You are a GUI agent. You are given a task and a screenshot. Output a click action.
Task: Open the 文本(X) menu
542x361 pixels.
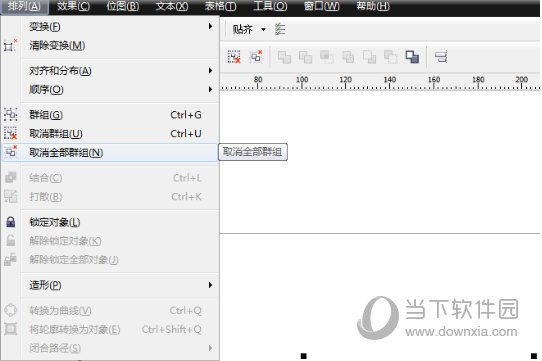click(x=172, y=6)
